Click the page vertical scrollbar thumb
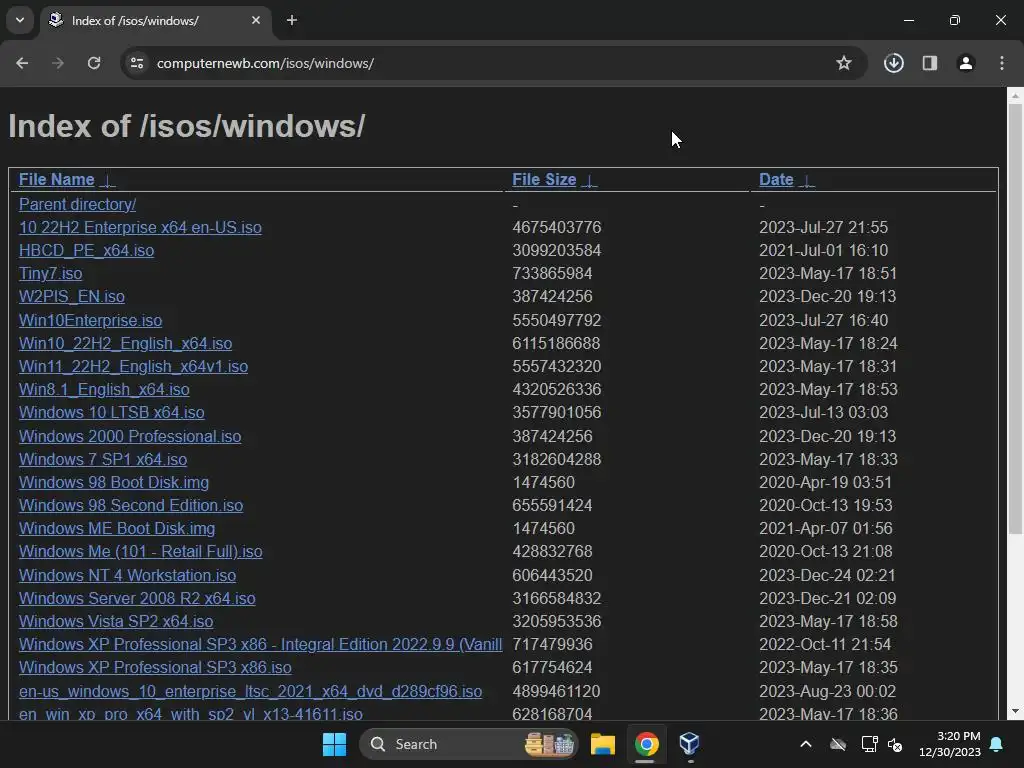The image size is (1024, 768). [1015, 318]
